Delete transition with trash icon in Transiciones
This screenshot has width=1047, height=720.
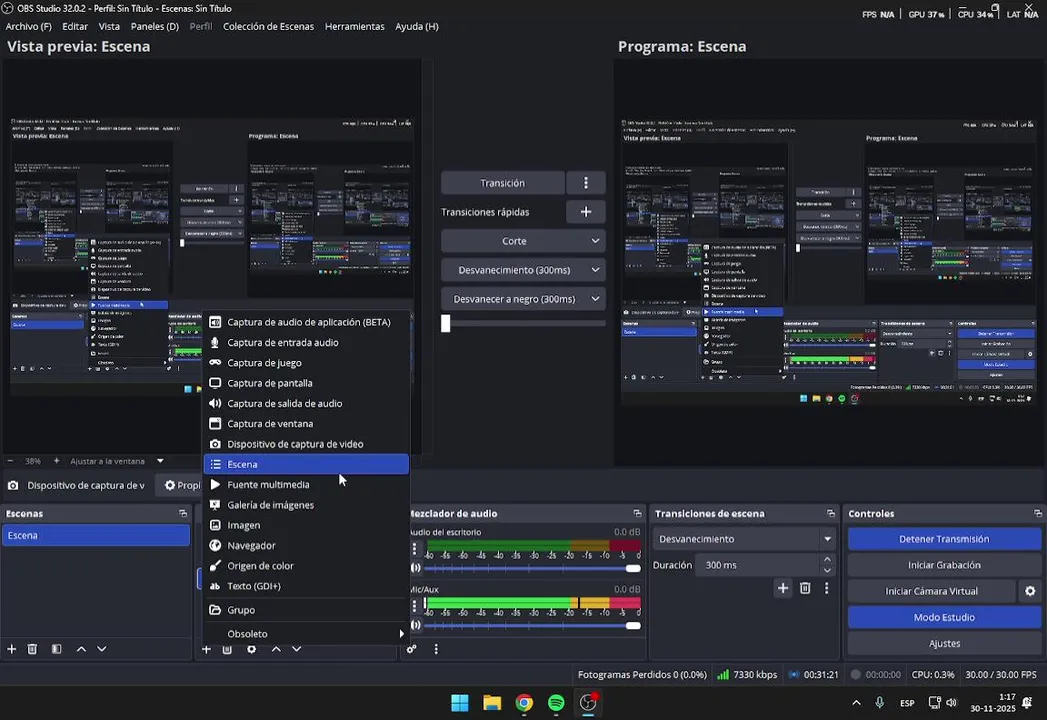805,588
